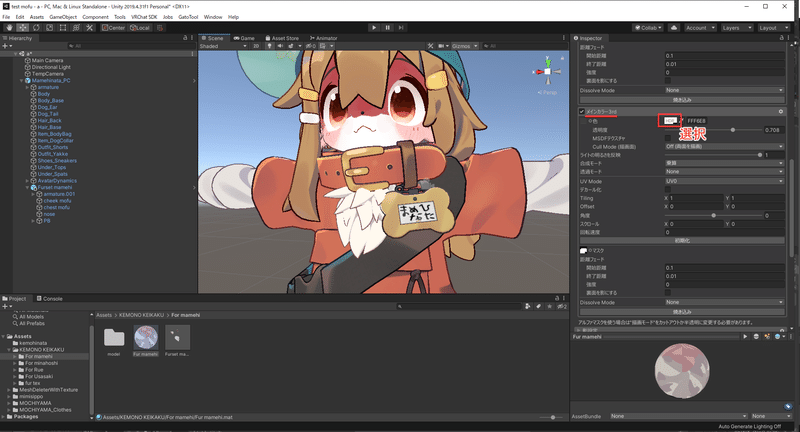The width and height of the screenshot is (800, 432).
Task: Adjust the transparency slider set to 0.708
Action: coord(713,130)
